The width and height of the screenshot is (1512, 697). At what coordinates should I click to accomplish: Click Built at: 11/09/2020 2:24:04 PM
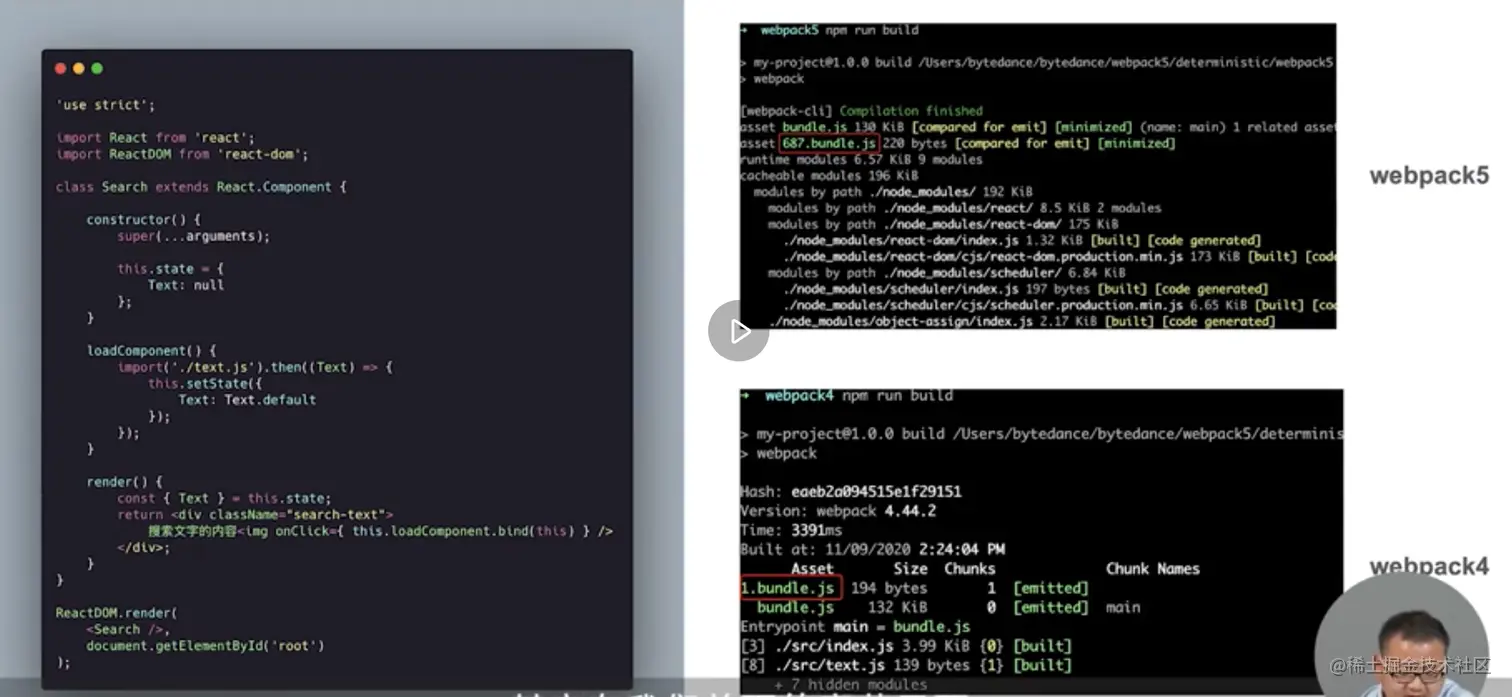(873, 549)
